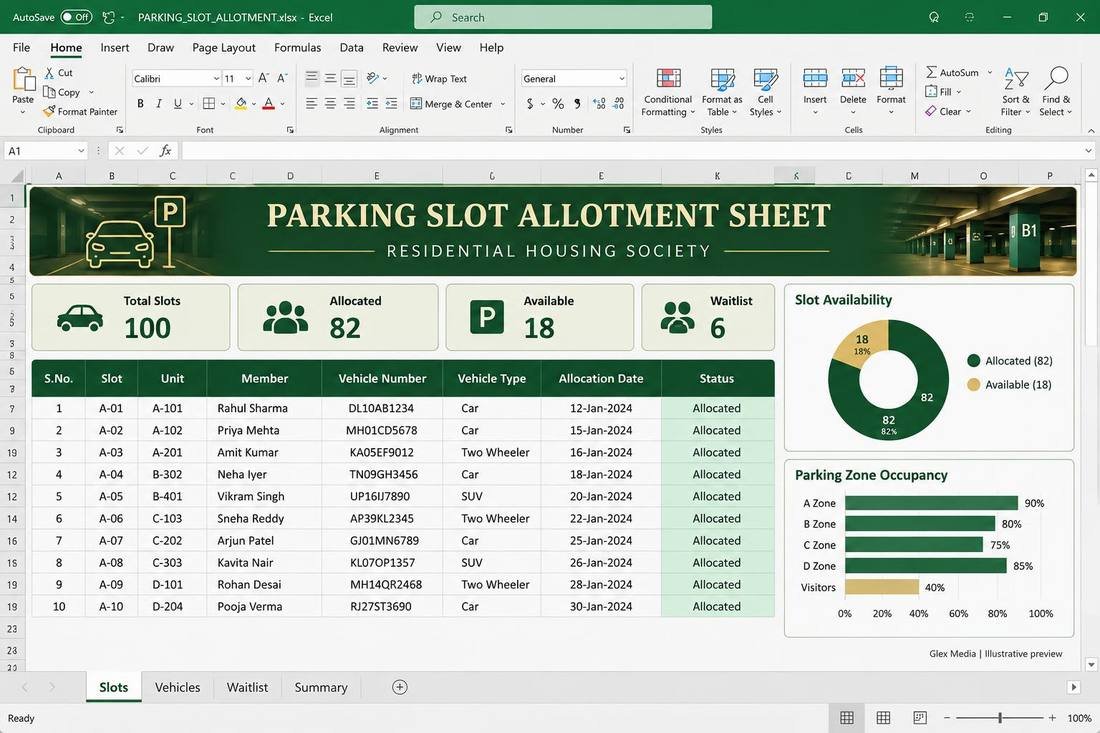
Task: Switch to the Insert ribbon tab
Action: 114,47
